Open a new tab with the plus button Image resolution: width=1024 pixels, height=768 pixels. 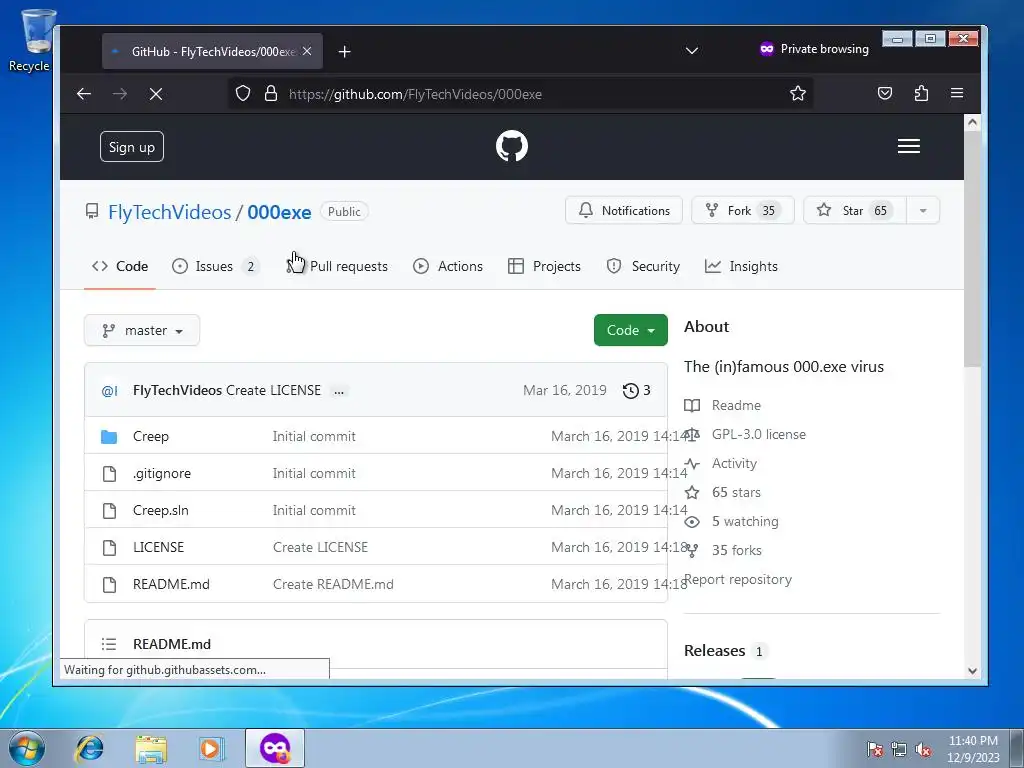click(x=345, y=52)
